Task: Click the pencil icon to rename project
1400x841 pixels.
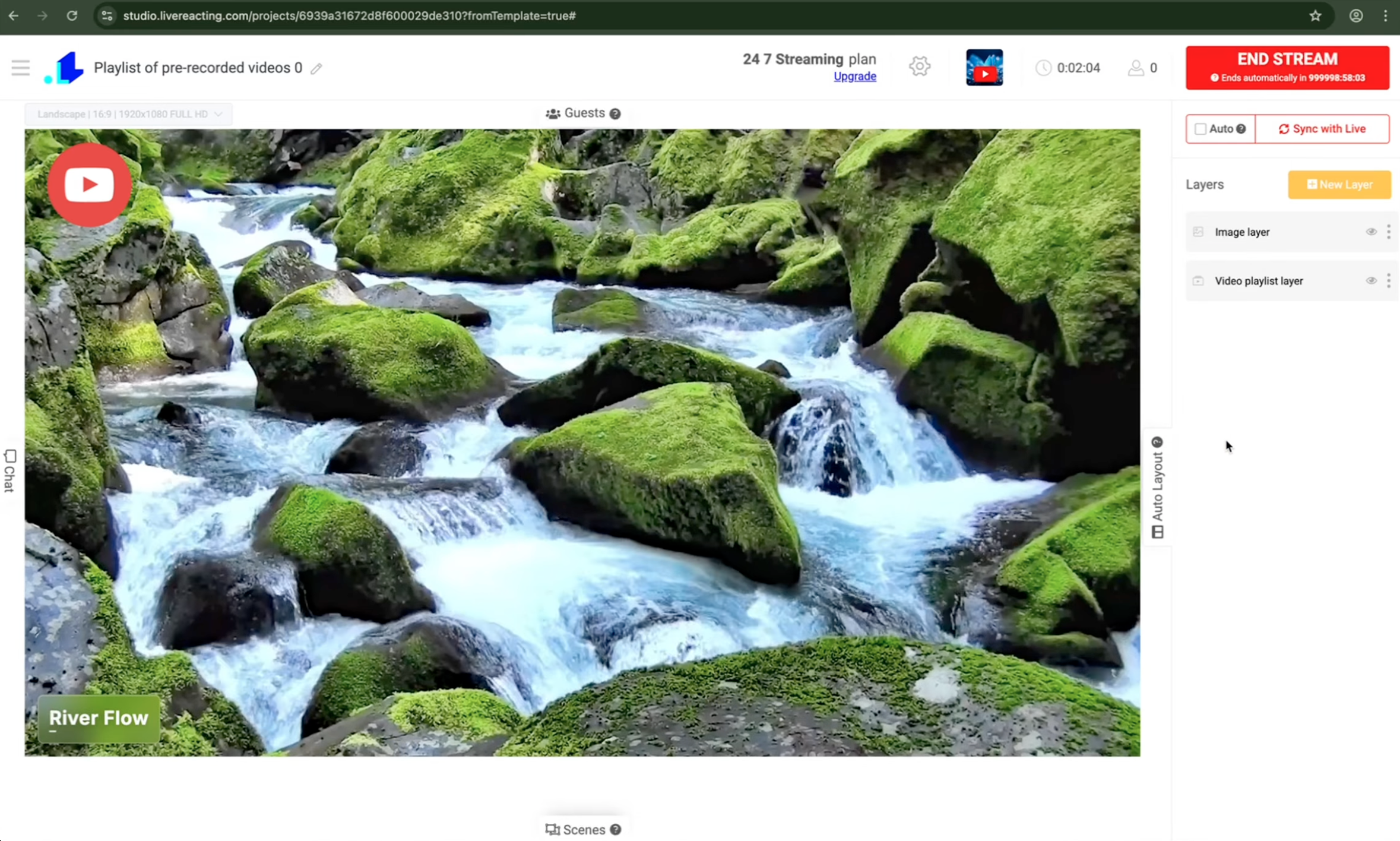Action: [316, 69]
